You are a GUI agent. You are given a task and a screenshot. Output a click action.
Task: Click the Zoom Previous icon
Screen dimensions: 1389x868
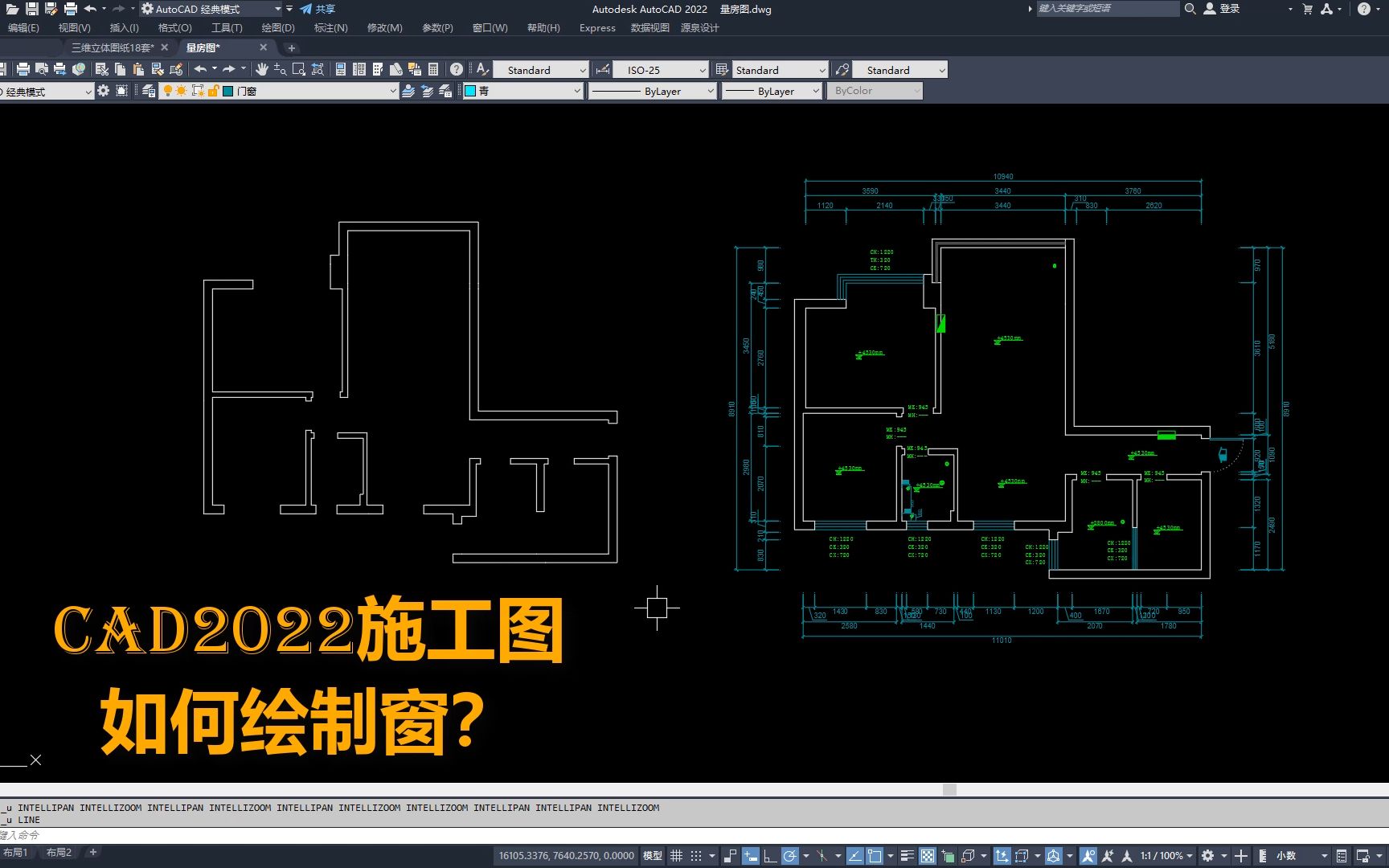pyautogui.click(x=318, y=69)
